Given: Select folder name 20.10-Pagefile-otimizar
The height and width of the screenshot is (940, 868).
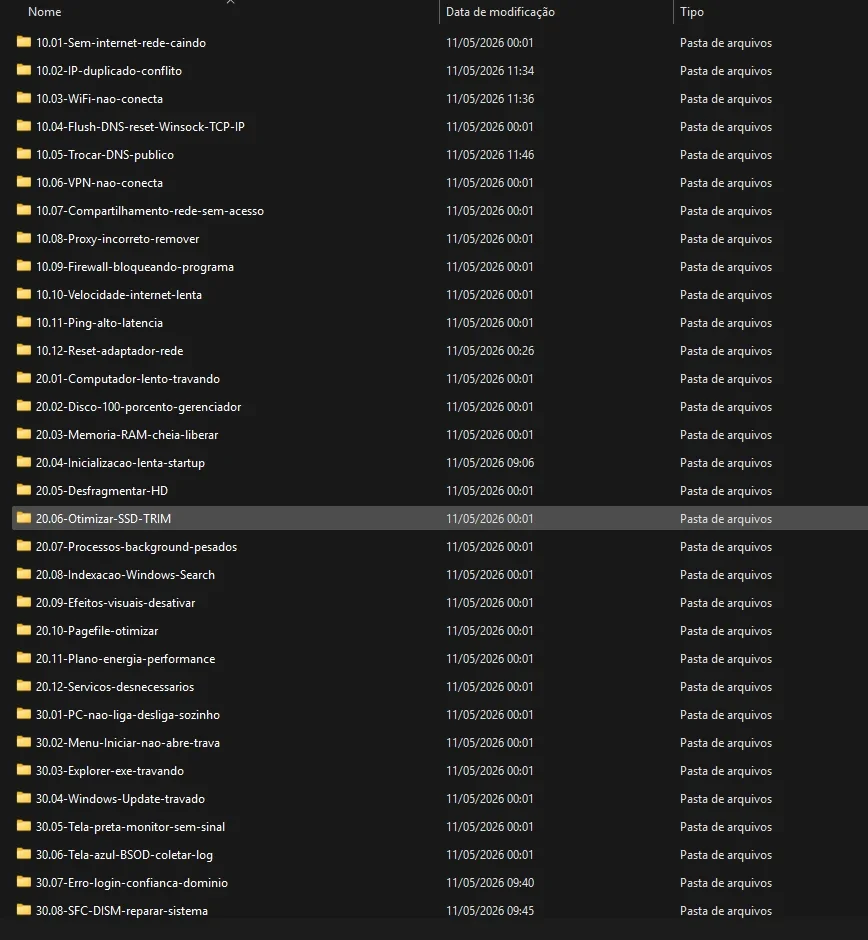Looking at the screenshot, I should pos(97,631).
